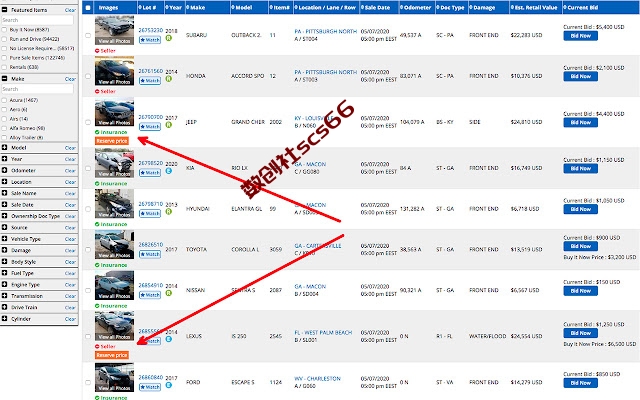Viewport: 640px width, 400px height.
Task: Select the Subaru Outback row checkbox
Action: pyautogui.click(x=88, y=36)
